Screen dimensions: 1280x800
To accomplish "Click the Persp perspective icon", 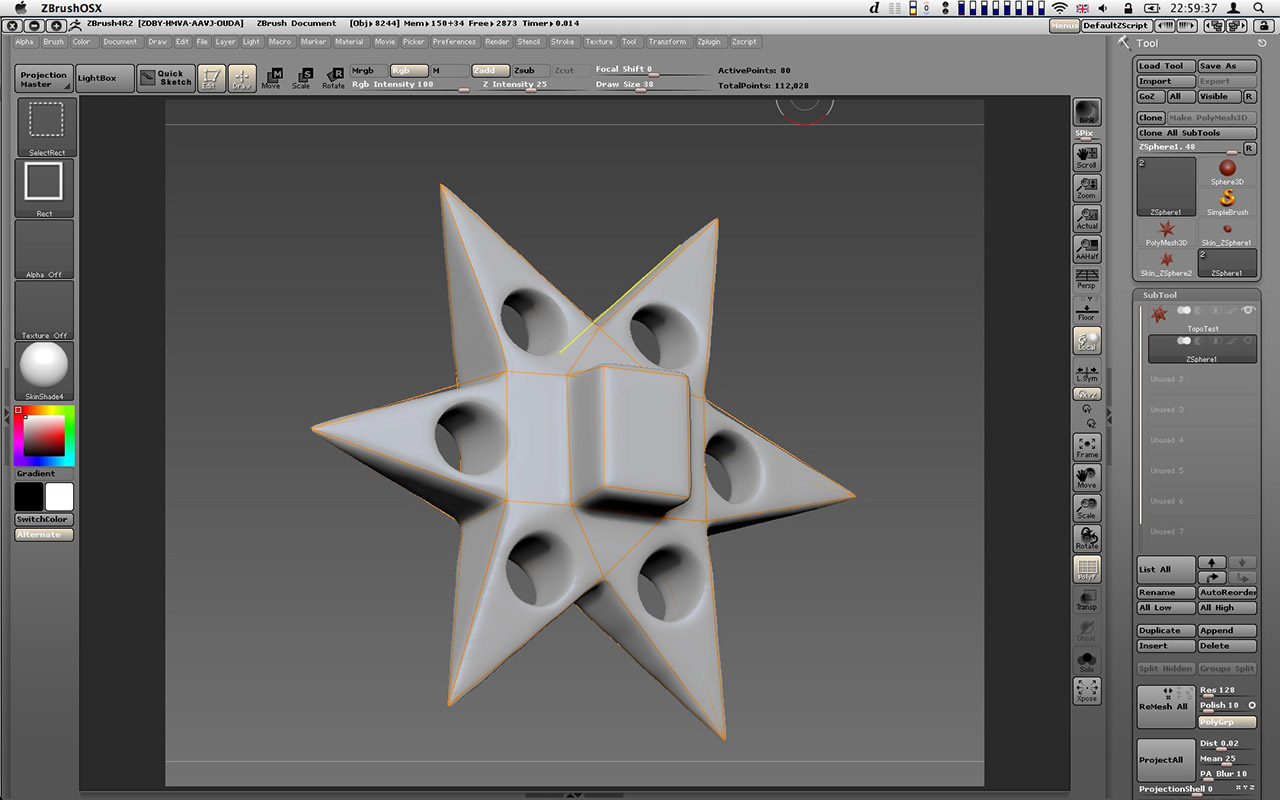I will coord(1087,277).
